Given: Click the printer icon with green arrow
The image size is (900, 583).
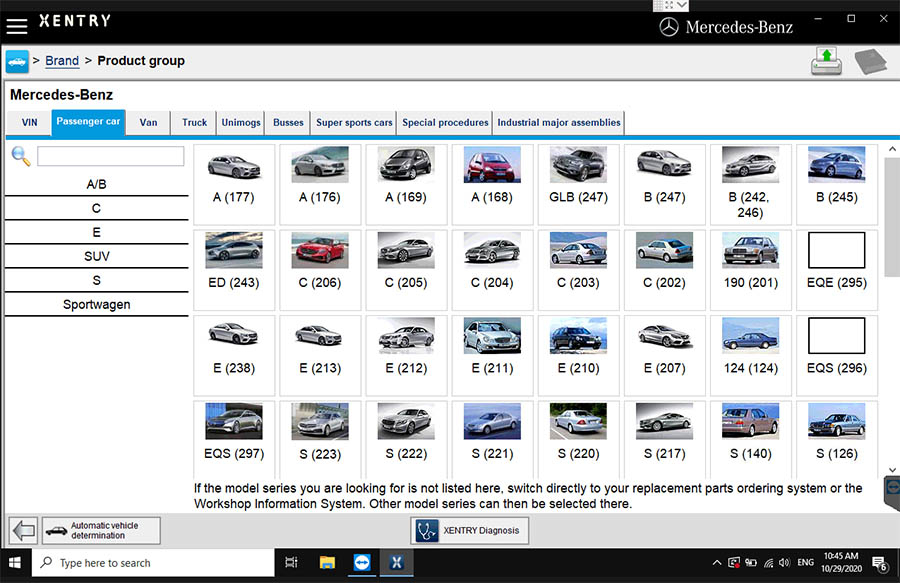Looking at the screenshot, I should (x=827, y=61).
